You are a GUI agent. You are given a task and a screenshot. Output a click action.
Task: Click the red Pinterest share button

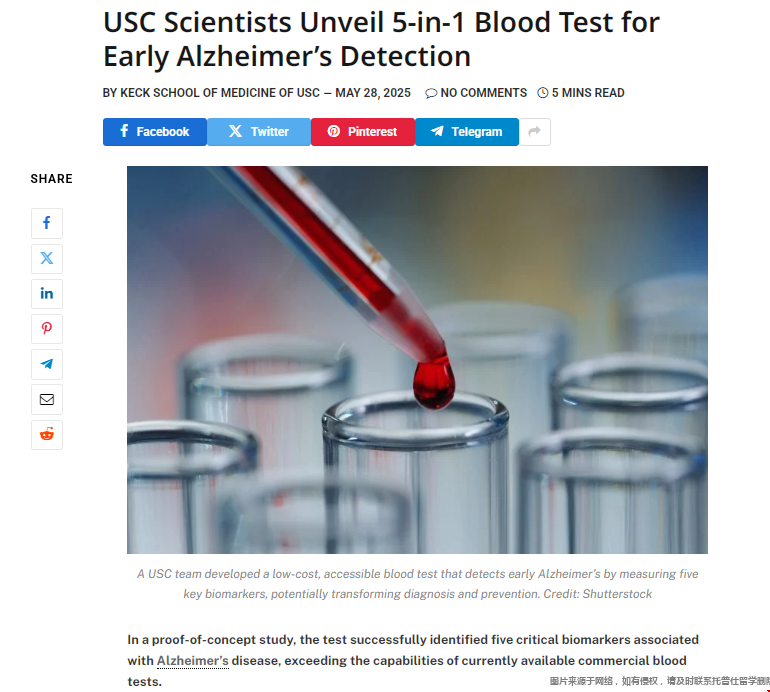point(363,132)
